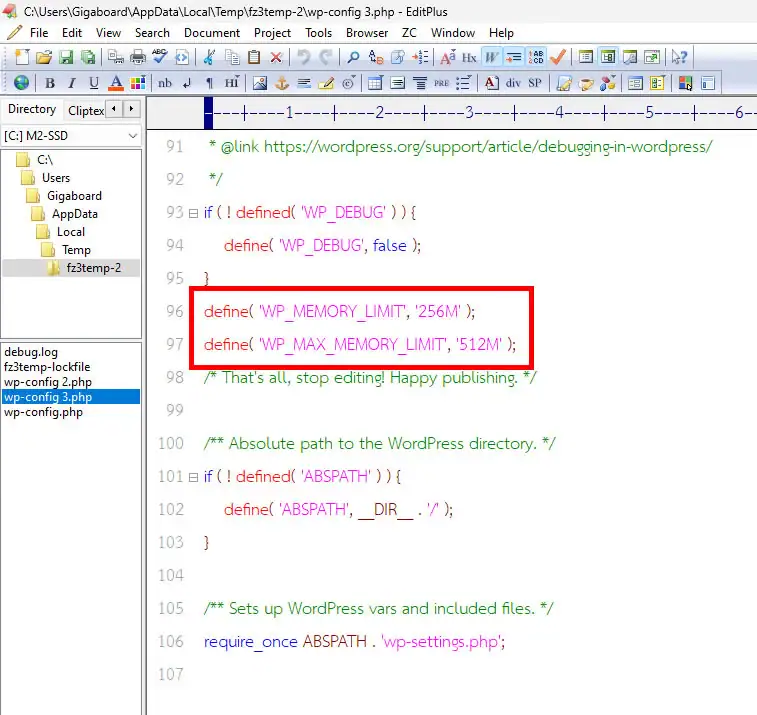This screenshot has height=715, width=757.
Task: Open the File menu
Action: pos(39,33)
